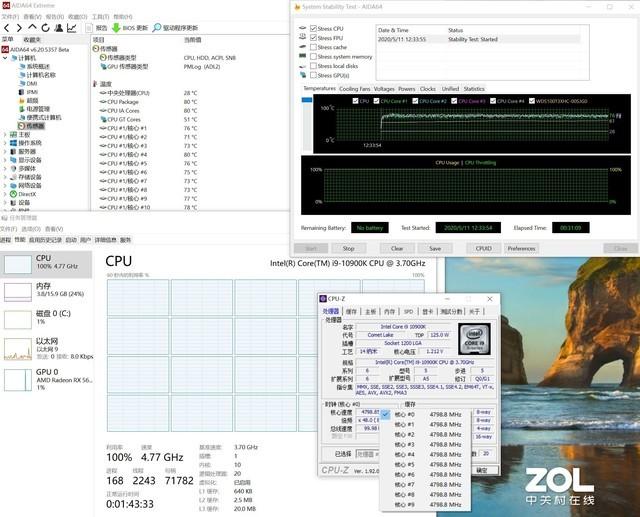Go back in AIDA64 toolbar
Viewport: 640px width, 517px height.
tap(7, 28)
